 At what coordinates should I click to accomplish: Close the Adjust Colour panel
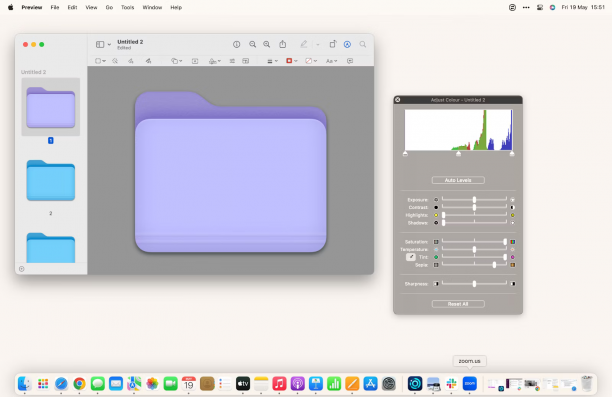coord(397,100)
